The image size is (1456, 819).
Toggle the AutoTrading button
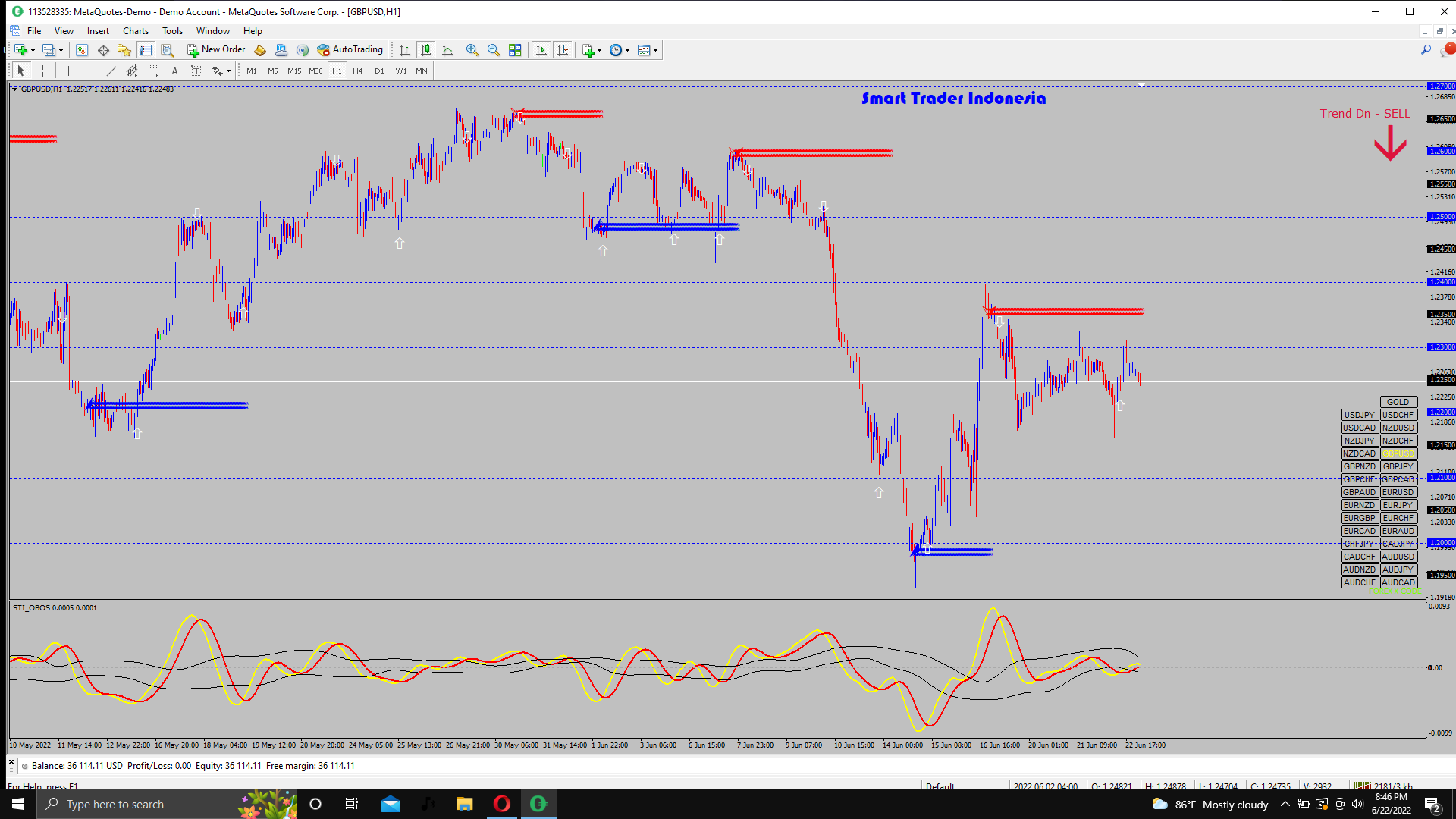coord(350,50)
